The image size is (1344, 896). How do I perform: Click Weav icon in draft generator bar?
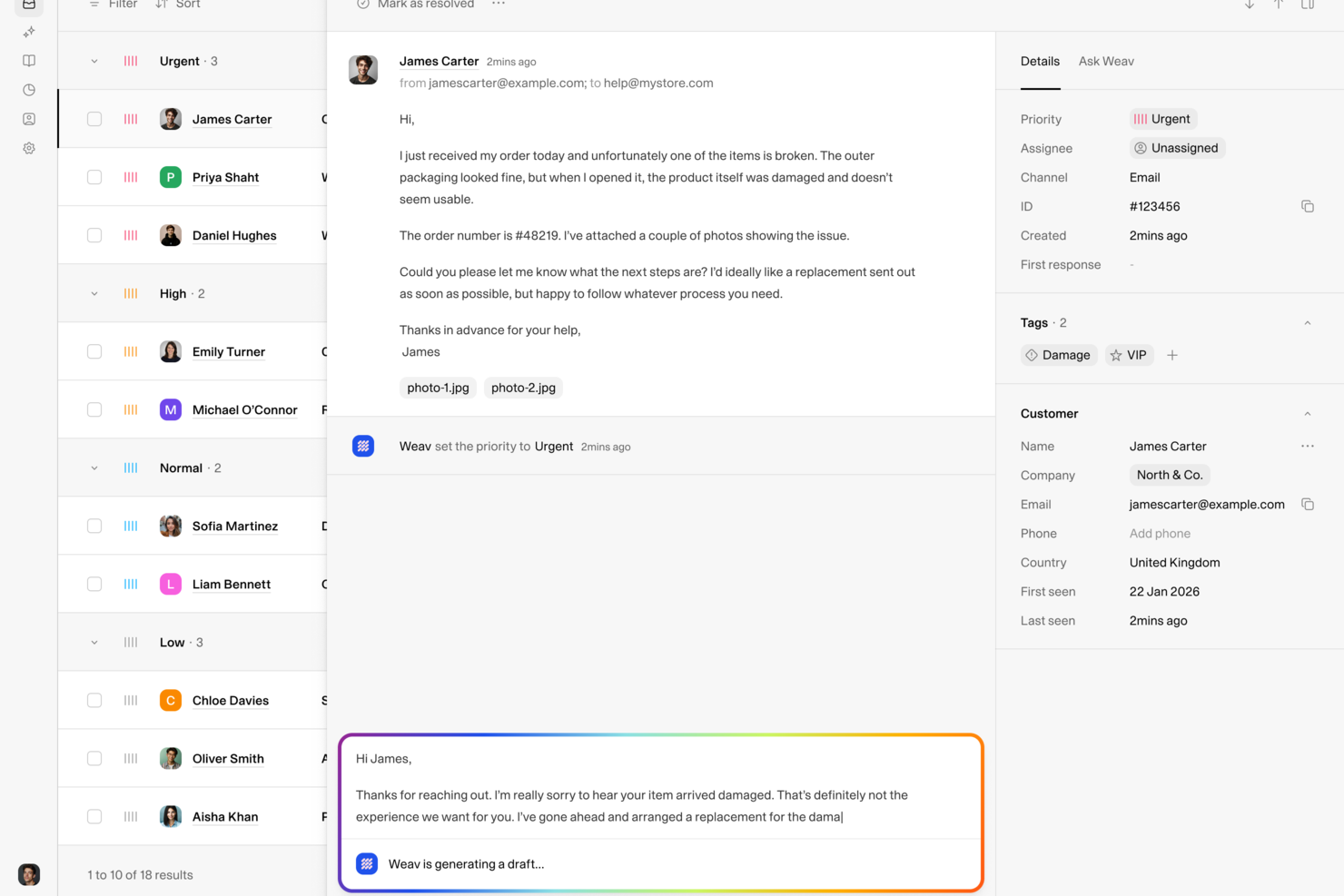(x=367, y=863)
